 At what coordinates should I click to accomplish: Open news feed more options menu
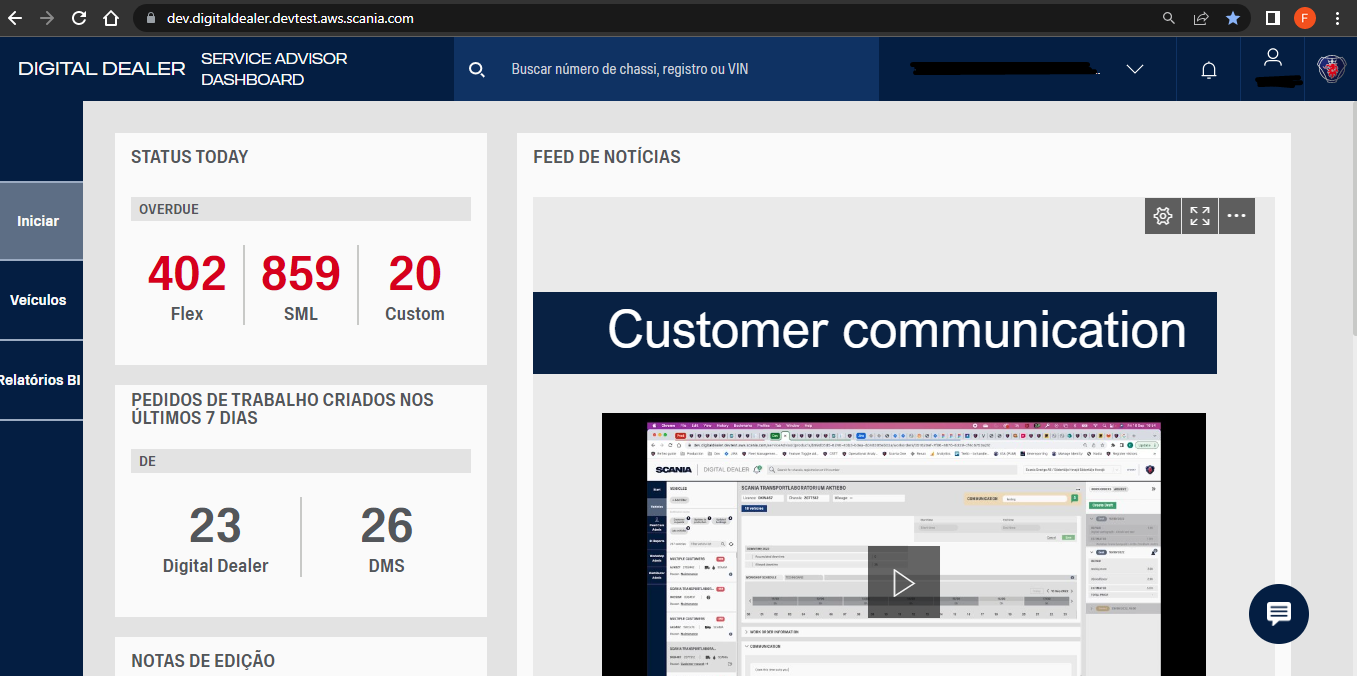1237,216
